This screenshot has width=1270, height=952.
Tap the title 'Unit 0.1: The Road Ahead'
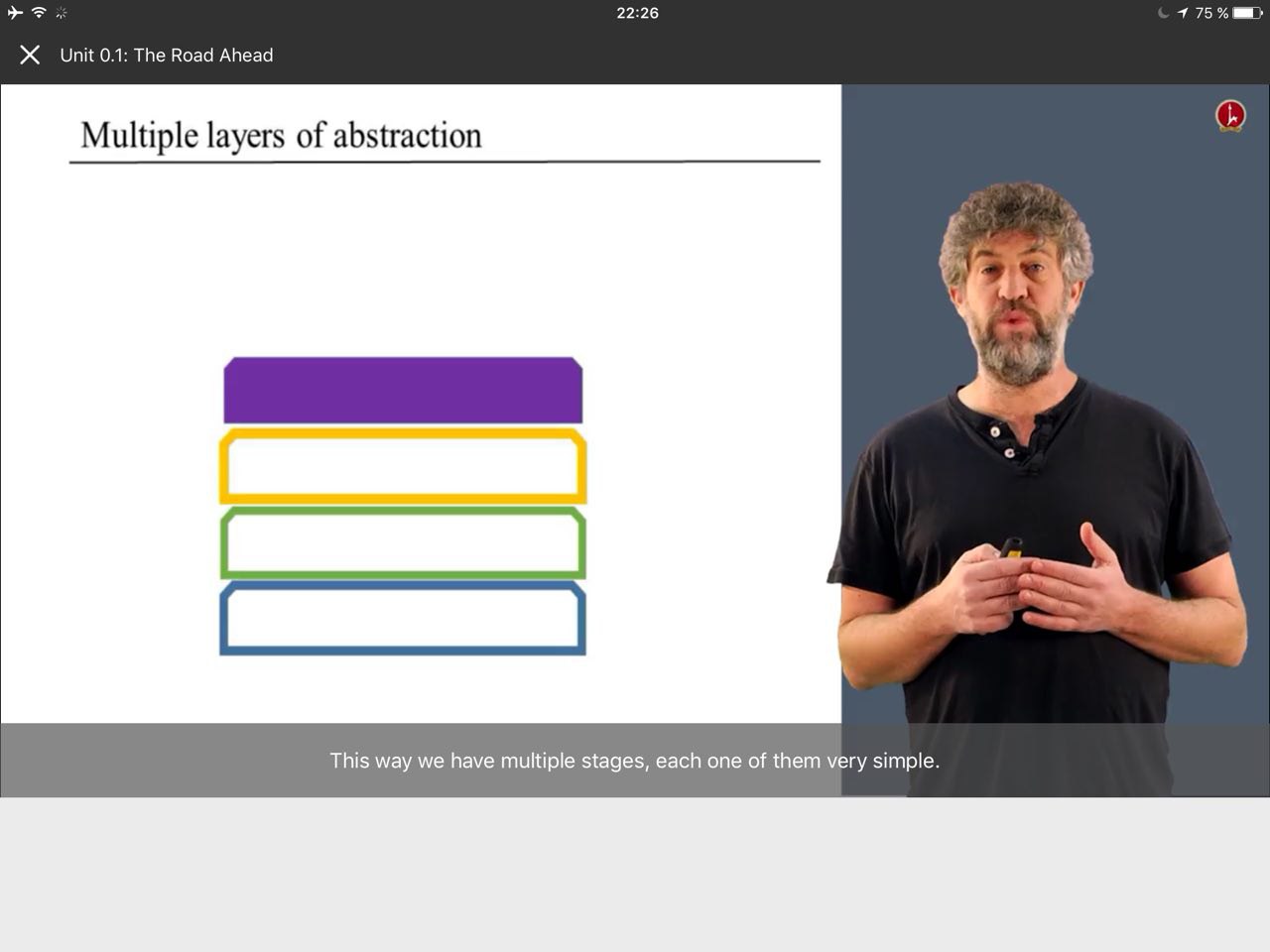point(167,56)
